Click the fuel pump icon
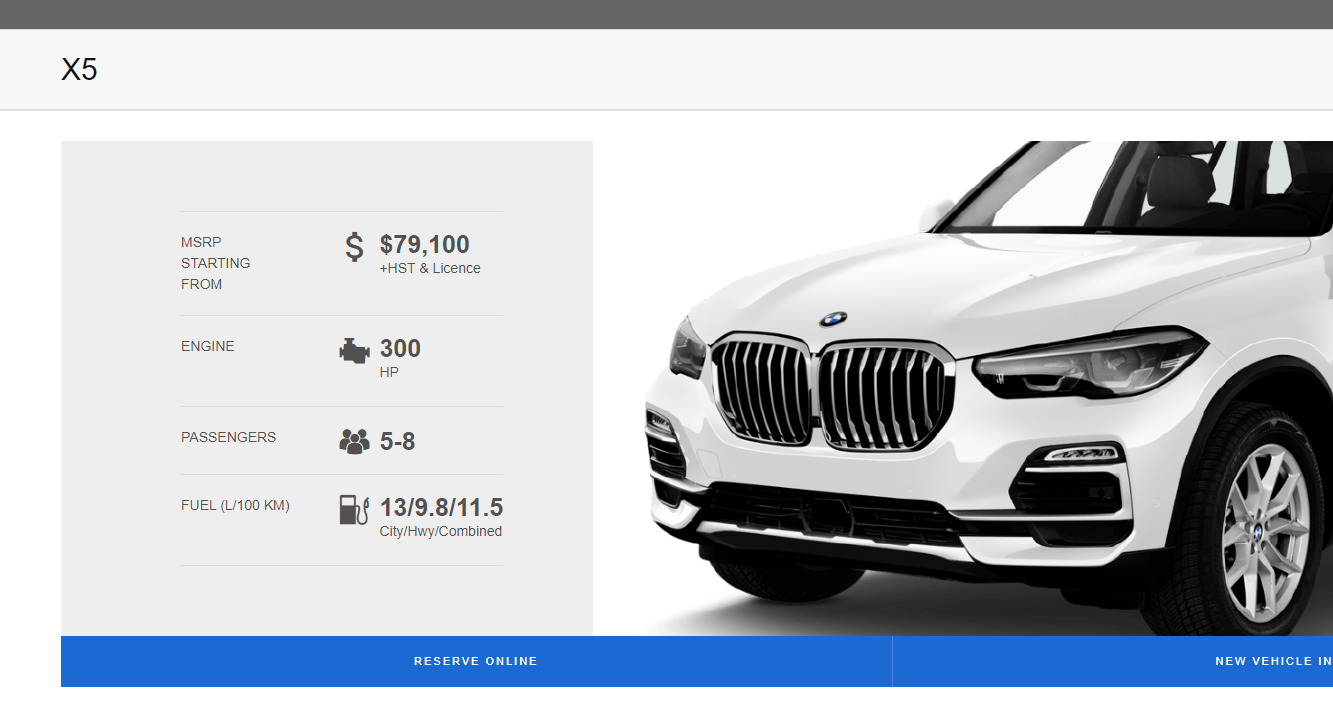Image resolution: width=1333 pixels, height=705 pixels. 354,509
